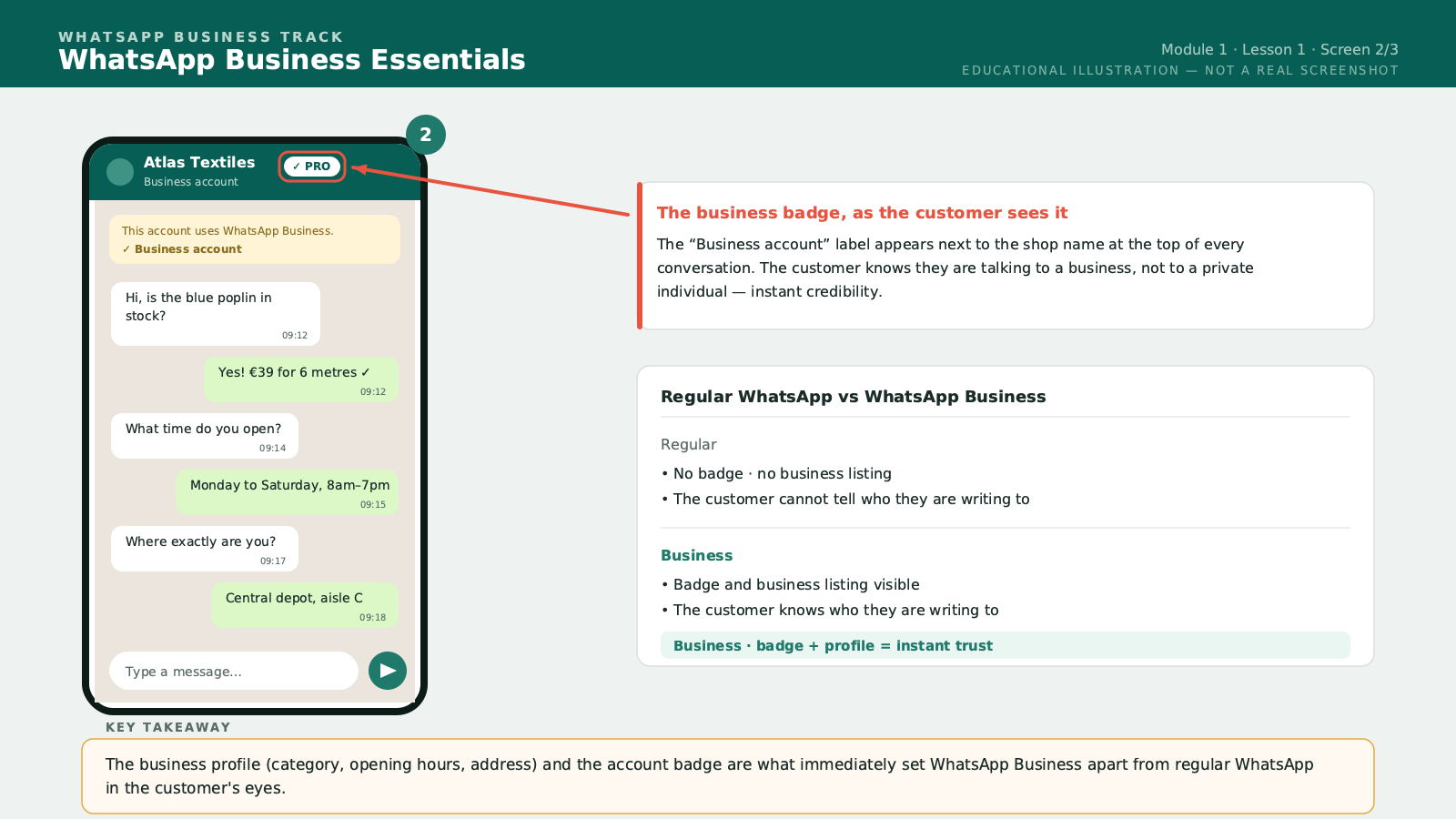This screenshot has width=1456, height=819.
Task: Click the message 'Hi, is the blue poplin in stock?'
Action: point(216,314)
